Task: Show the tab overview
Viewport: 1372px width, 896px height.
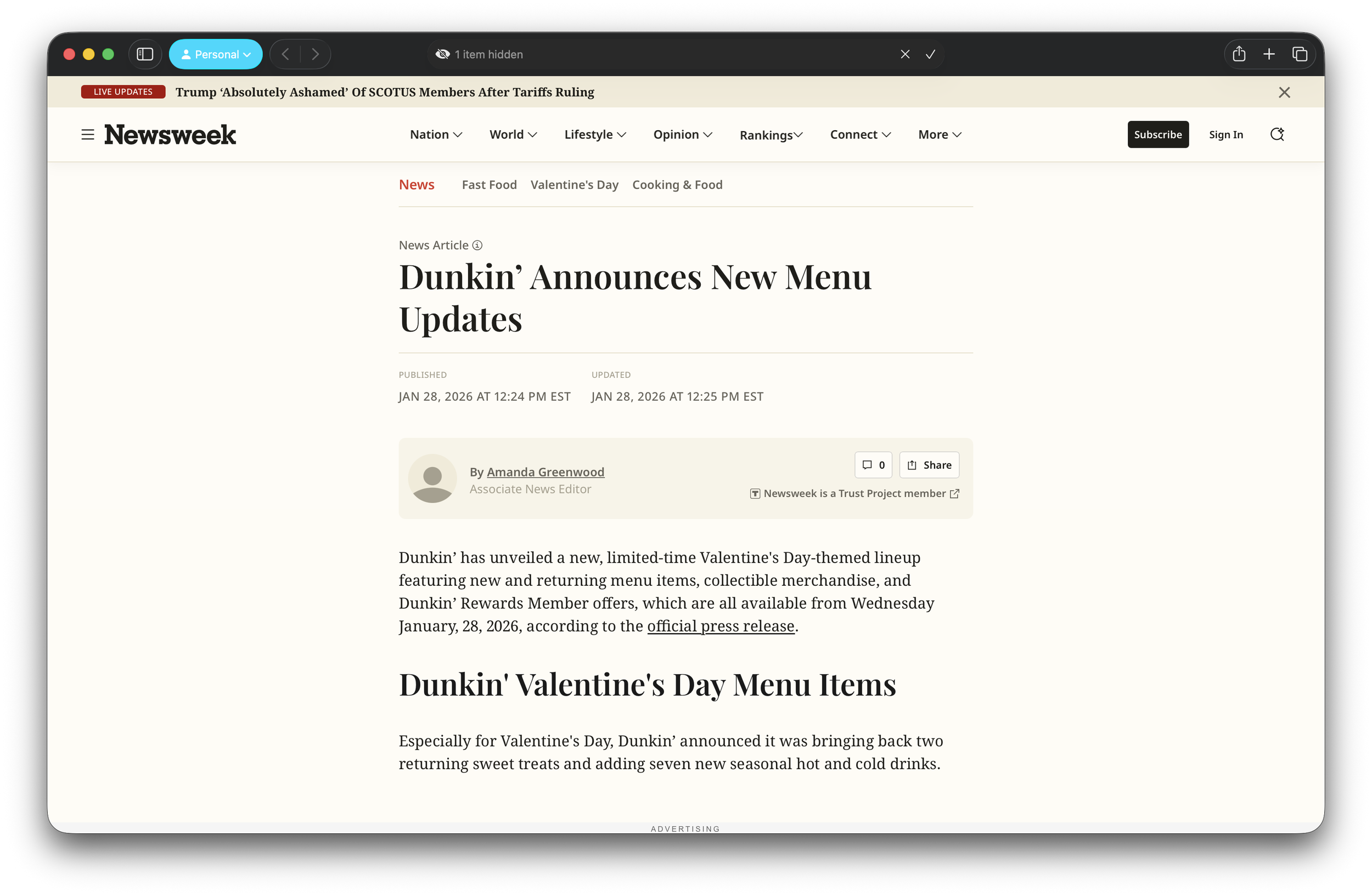Action: (x=1300, y=54)
